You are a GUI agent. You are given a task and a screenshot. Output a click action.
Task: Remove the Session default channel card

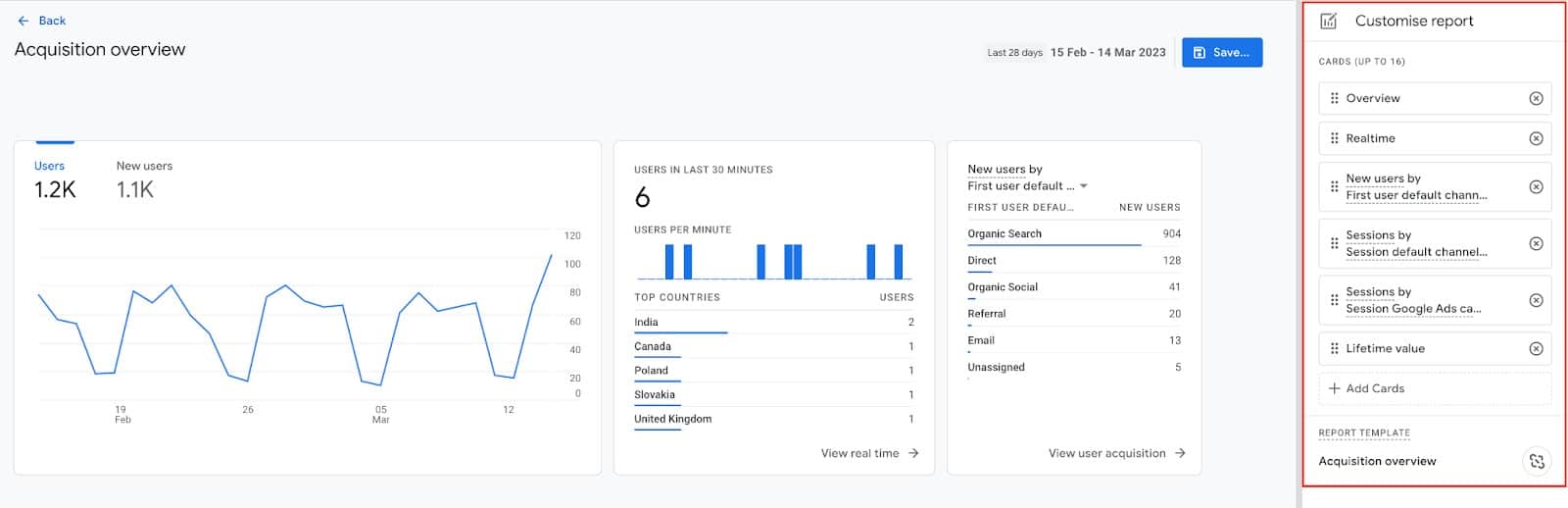(x=1536, y=243)
